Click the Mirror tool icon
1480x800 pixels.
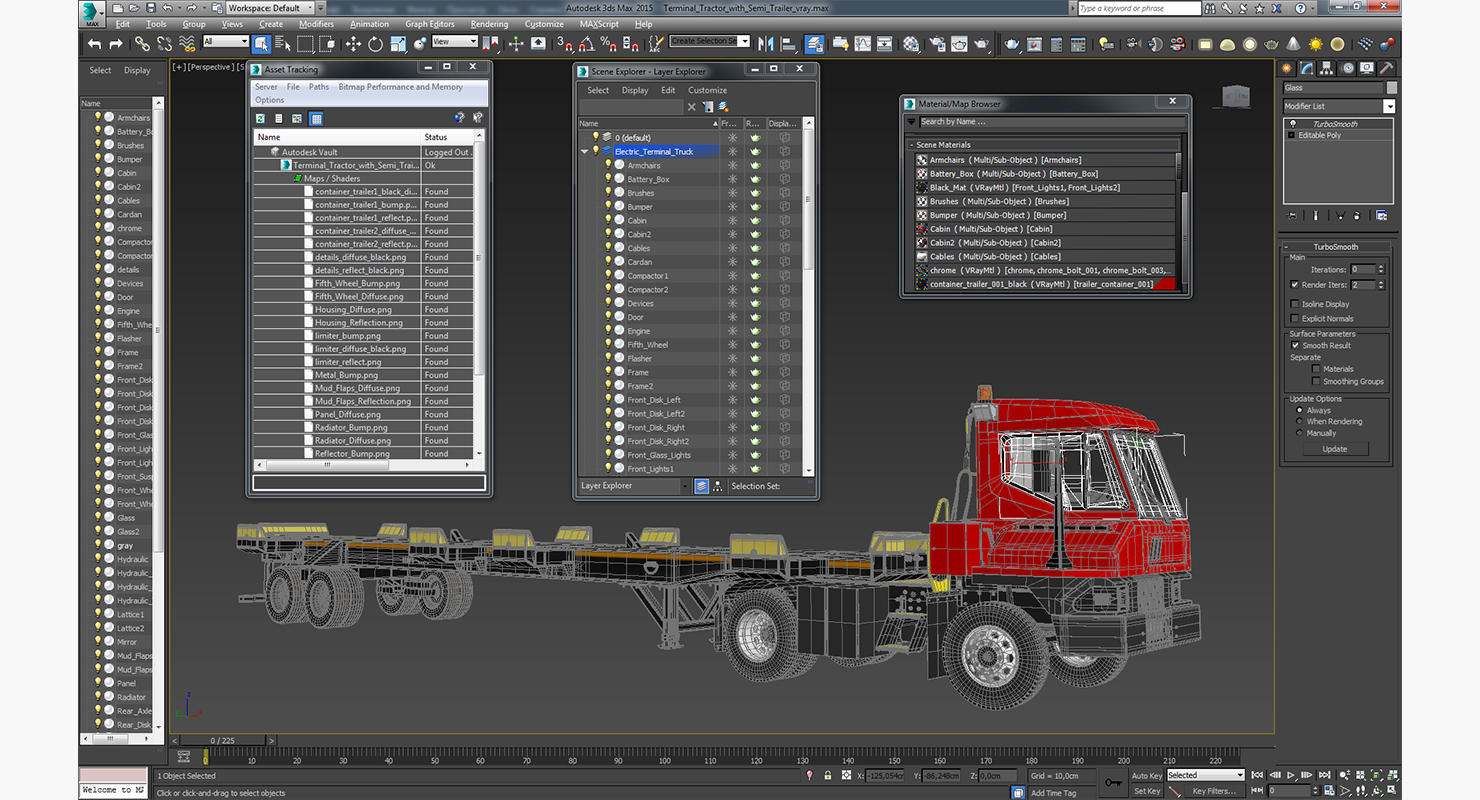[x=767, y=44]
